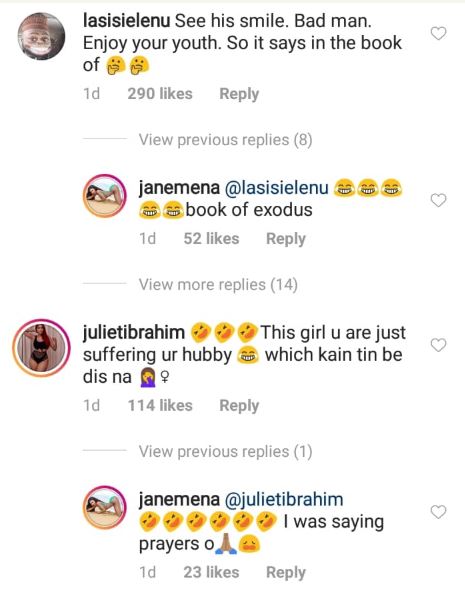Open the julietibrahim username link
The image size is (465, 591).
tap(134, 332)
